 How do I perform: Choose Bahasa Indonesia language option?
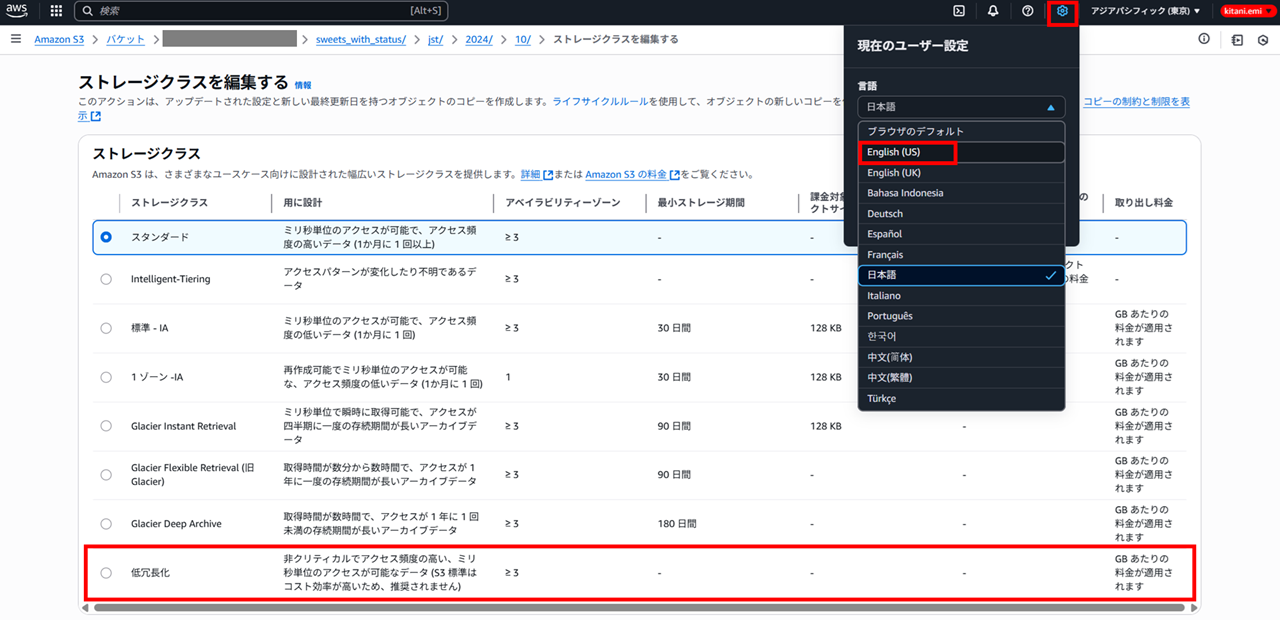[x=961, y=193]
